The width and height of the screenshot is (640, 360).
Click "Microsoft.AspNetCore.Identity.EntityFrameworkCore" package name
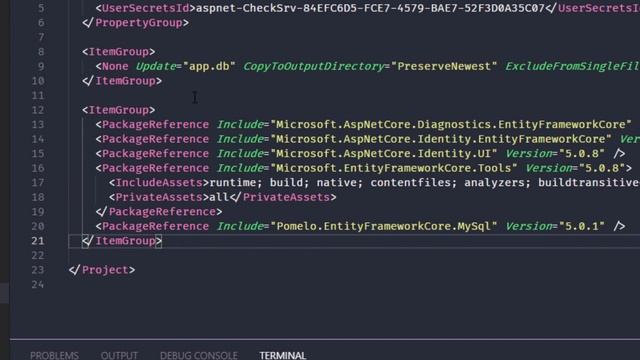(440, 139)
